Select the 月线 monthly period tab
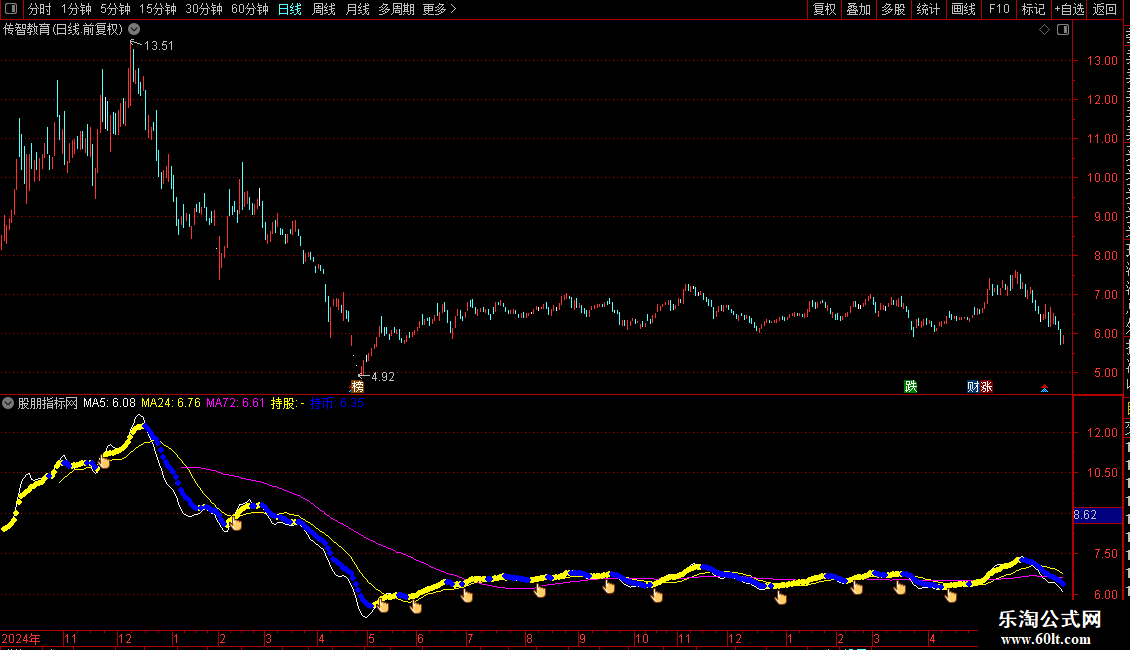The height and width of the screenshot is (650, 1130). 357,9
